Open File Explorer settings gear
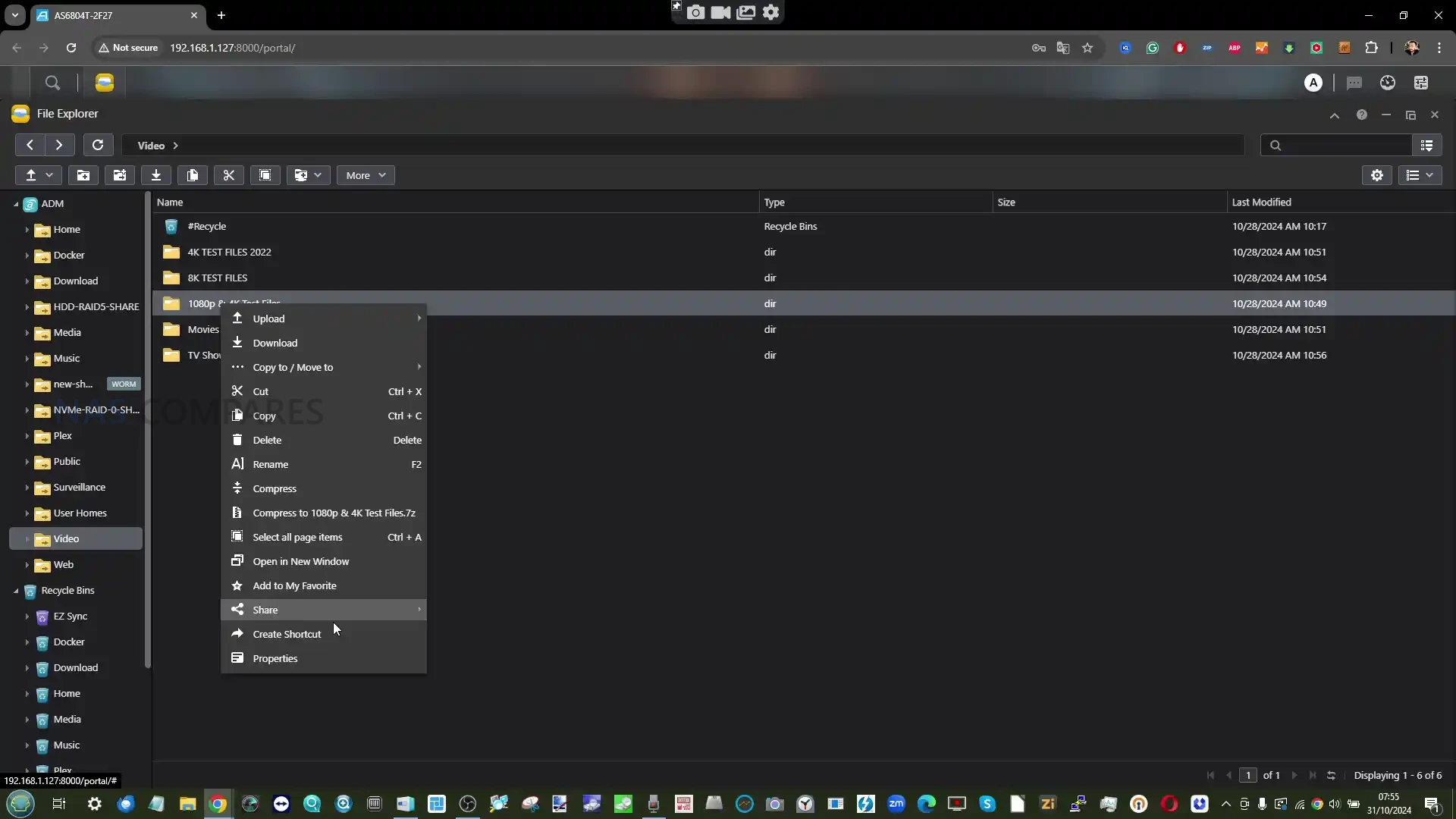The image size is (1456, 819). 1377,175
